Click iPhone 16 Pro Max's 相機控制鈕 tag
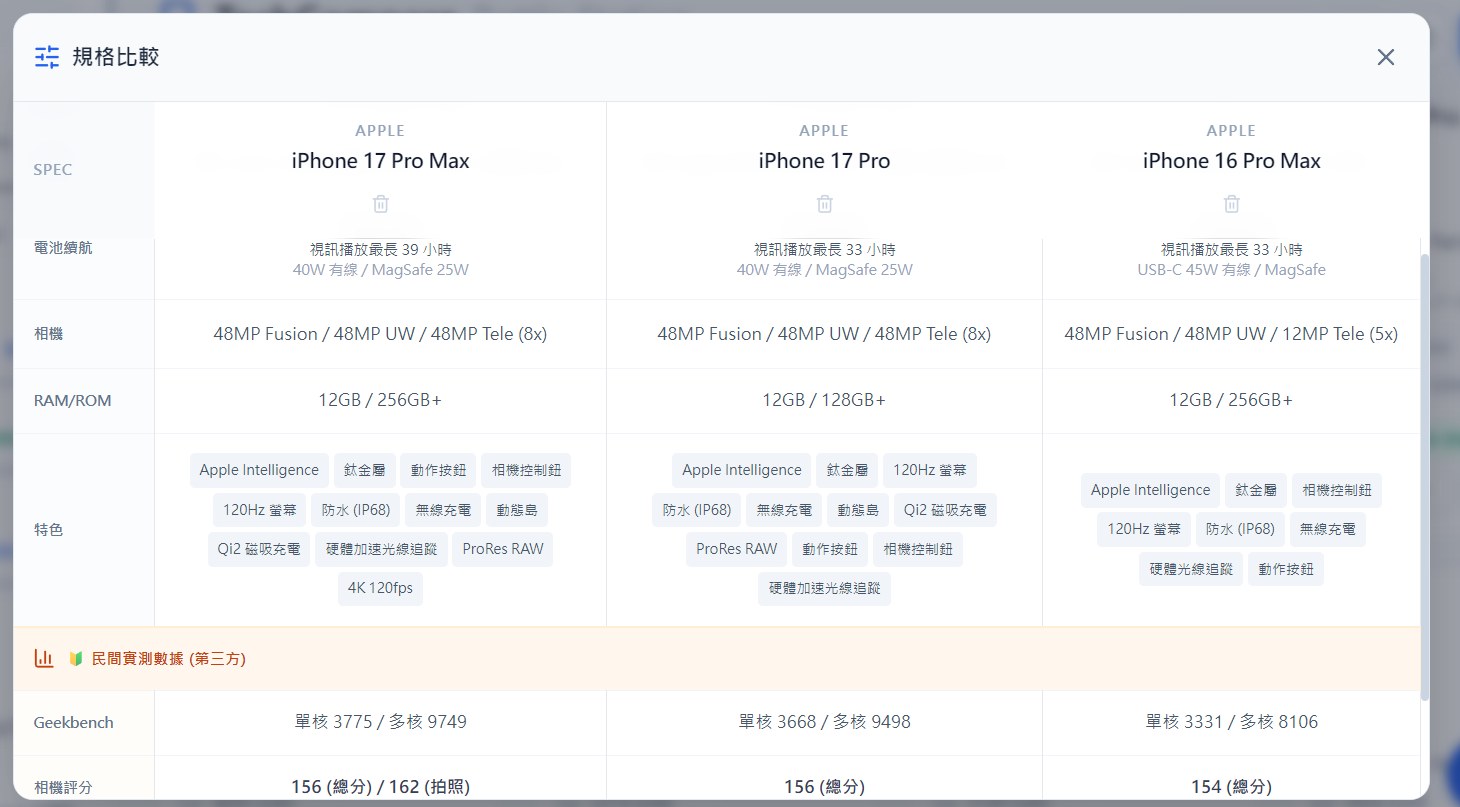Viewport: 1460px width, 807px height. click(x=1337, y=490)
